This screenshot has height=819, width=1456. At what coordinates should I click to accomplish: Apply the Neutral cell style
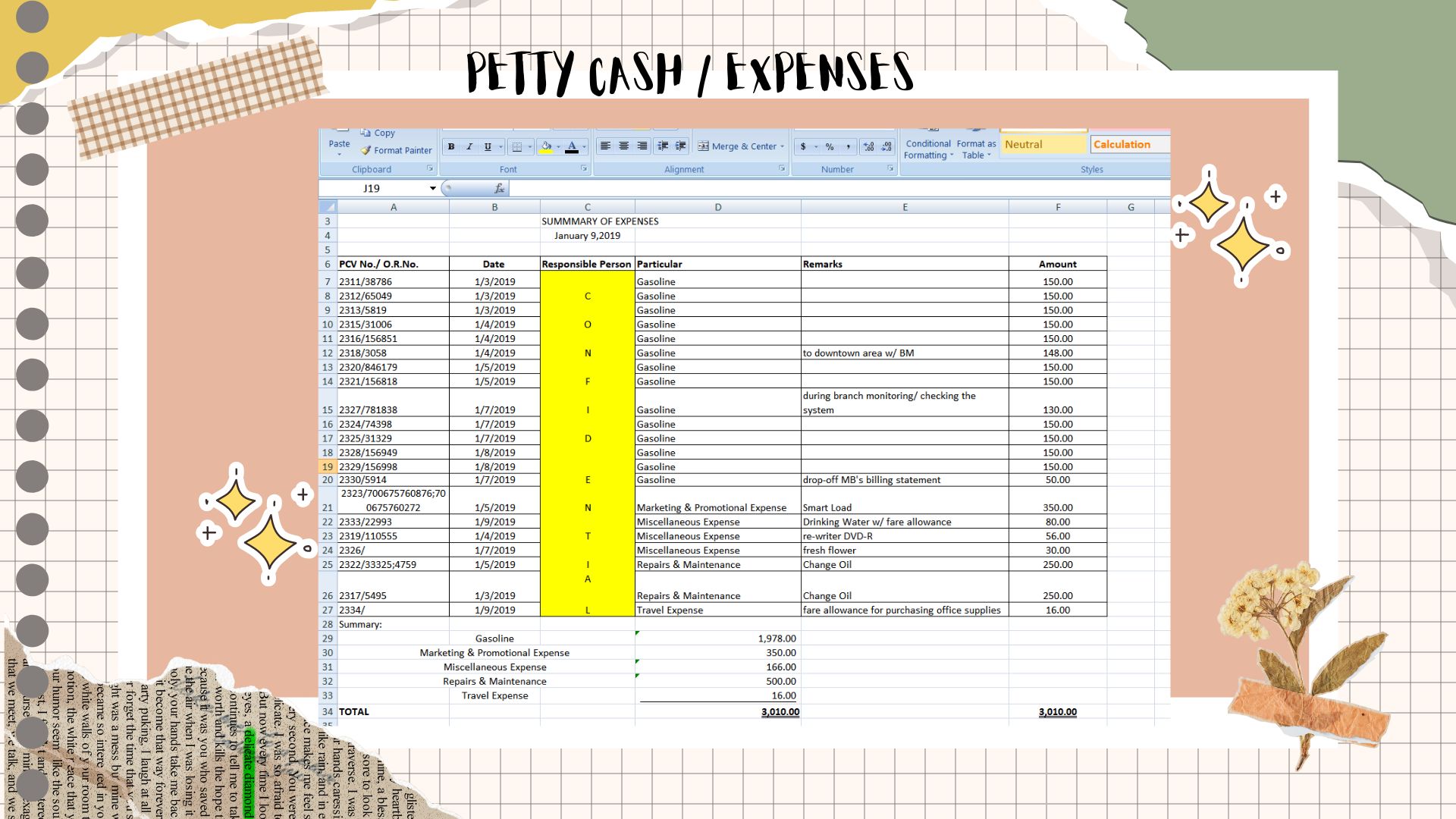point(1043,144)
